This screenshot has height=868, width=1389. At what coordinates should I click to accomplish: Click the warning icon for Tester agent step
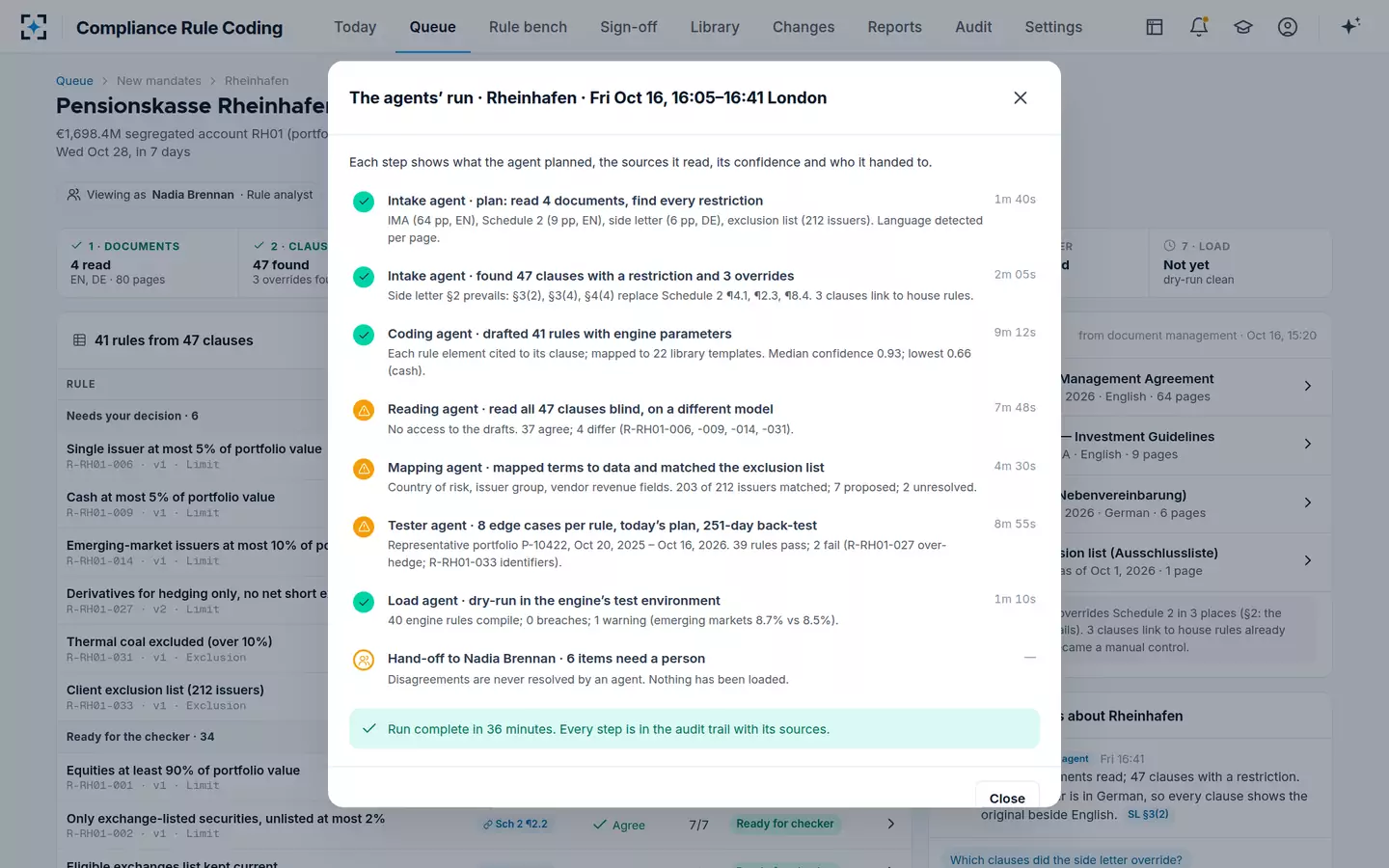coord(364,527)
